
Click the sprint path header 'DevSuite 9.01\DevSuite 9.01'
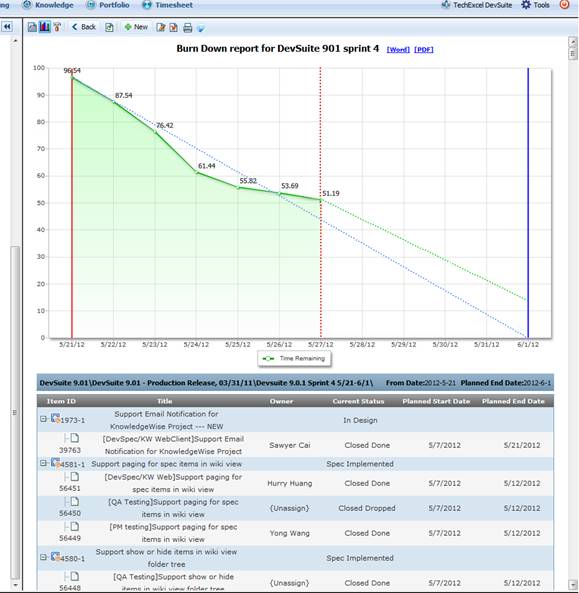tap(90, 383)
